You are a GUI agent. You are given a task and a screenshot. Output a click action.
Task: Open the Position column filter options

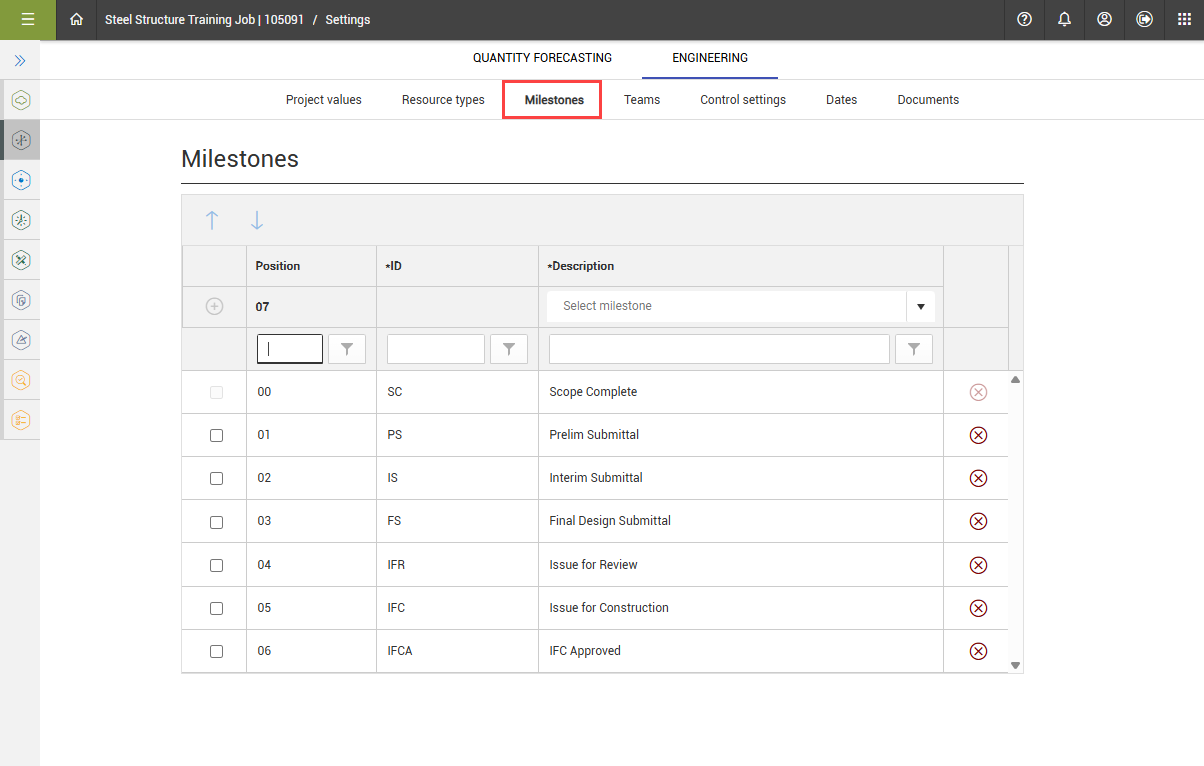point(347,349)
